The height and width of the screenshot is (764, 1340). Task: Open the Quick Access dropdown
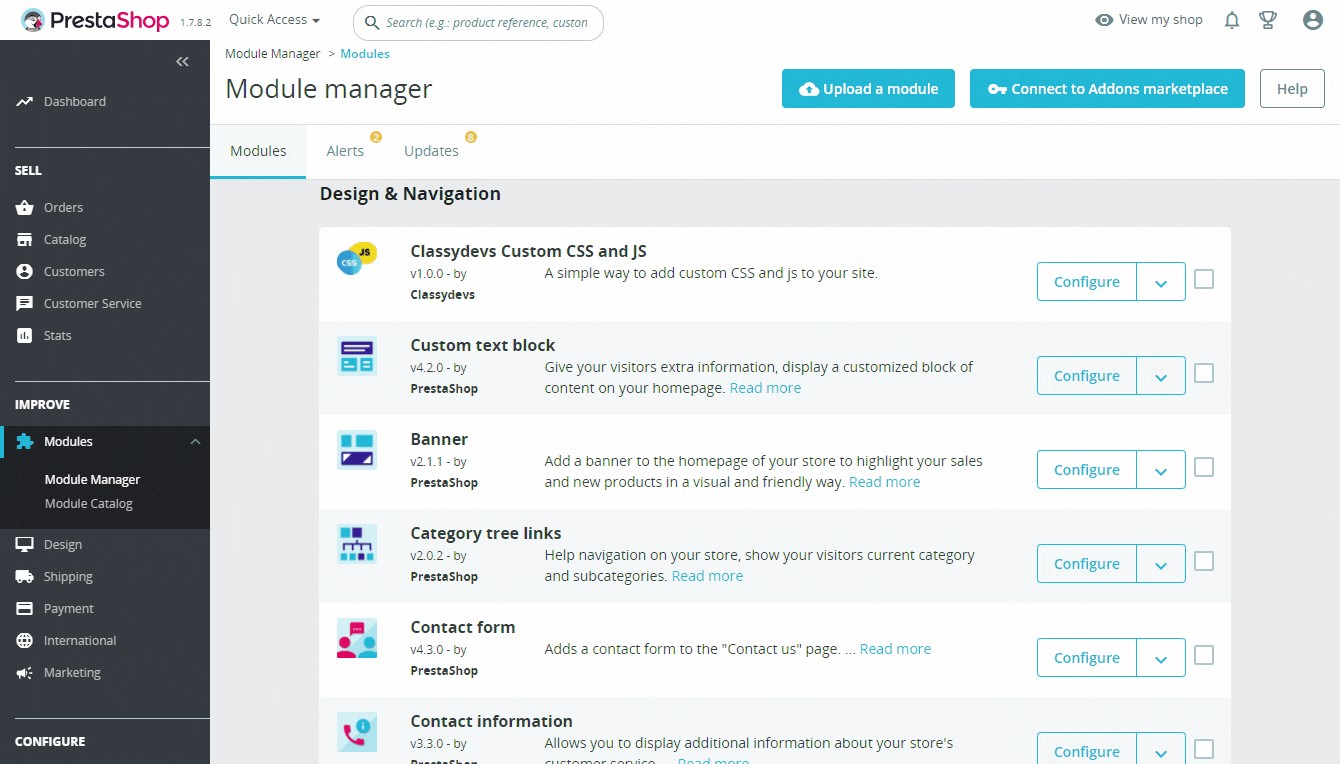tap(275, 20)
